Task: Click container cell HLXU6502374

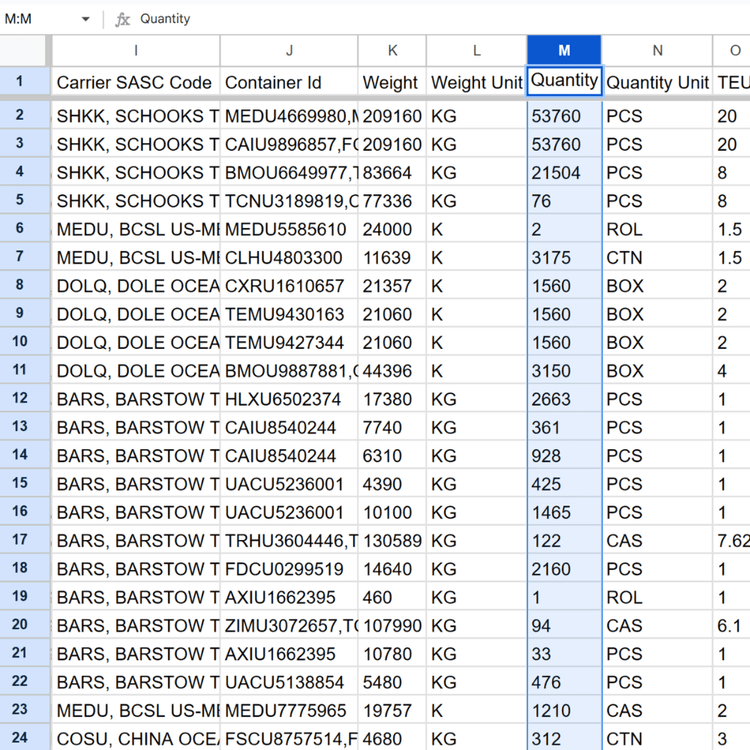Action: click(x=289, y=398)
